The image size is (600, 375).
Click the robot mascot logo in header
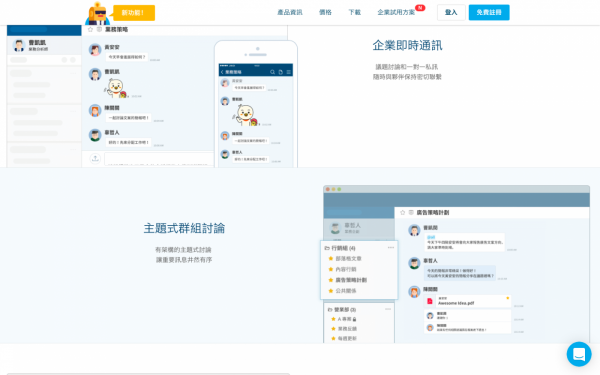click(x=98, y=14)
